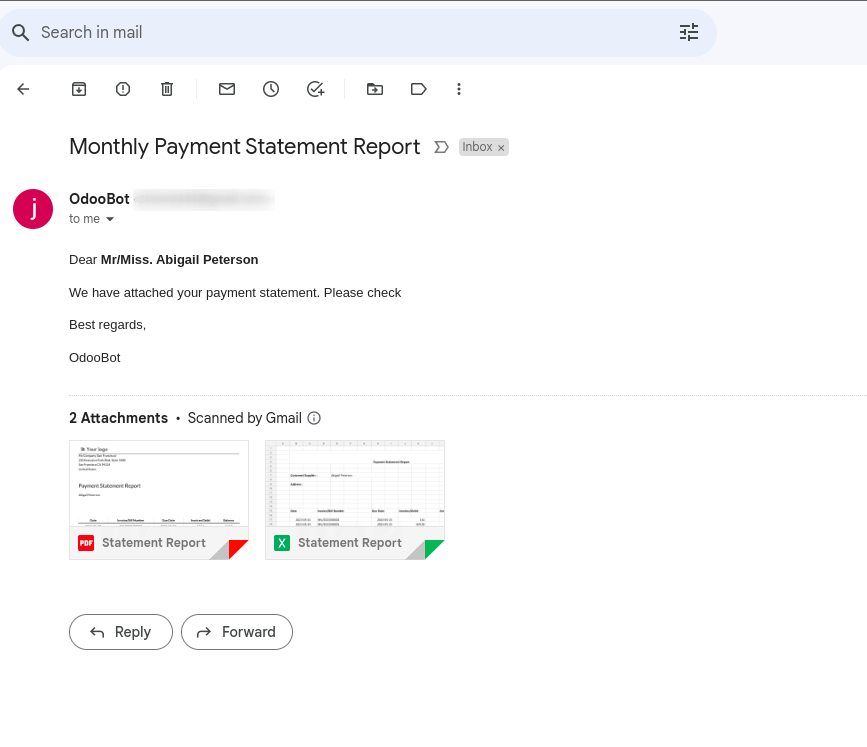The image size is (867, 747).
Task: Toggle importance marker next to subject
Action: 441,147
